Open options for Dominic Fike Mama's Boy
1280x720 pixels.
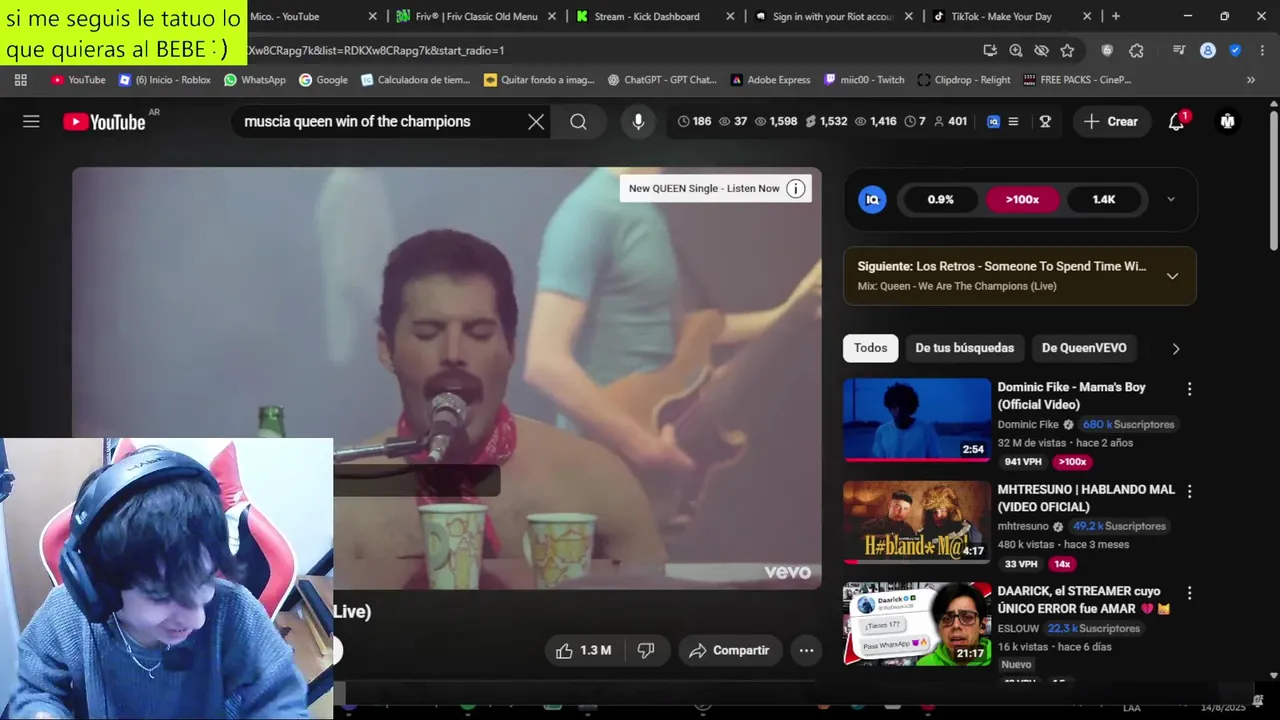(1189, 389)
